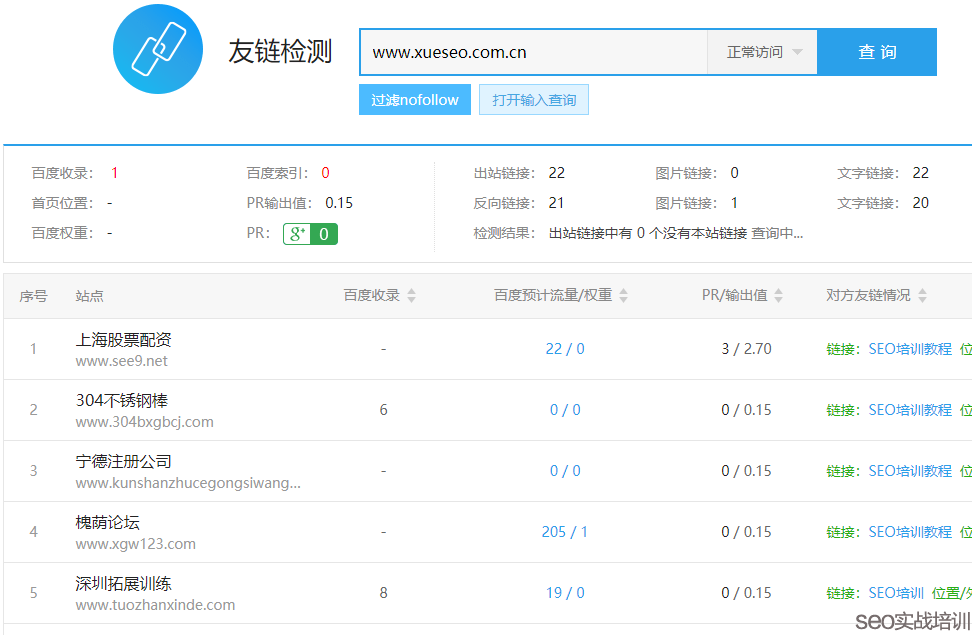The width and height of the screenshot is (972, 635).
Task: Click the blue chain-link 友链检测 logo icon
Action: tap(157, 52)
